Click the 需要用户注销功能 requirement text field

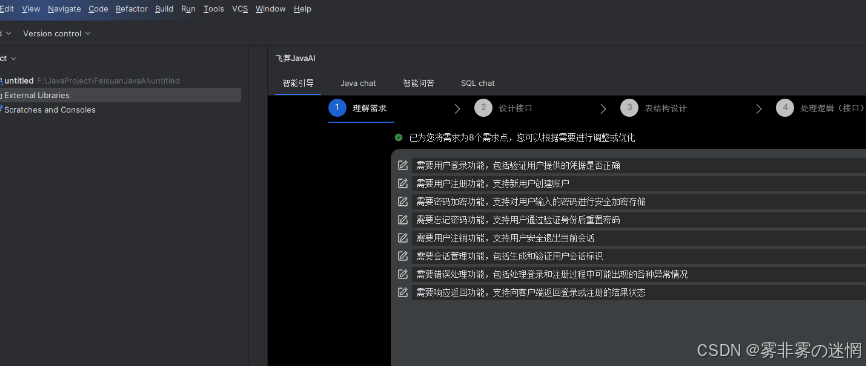(639, 238)
